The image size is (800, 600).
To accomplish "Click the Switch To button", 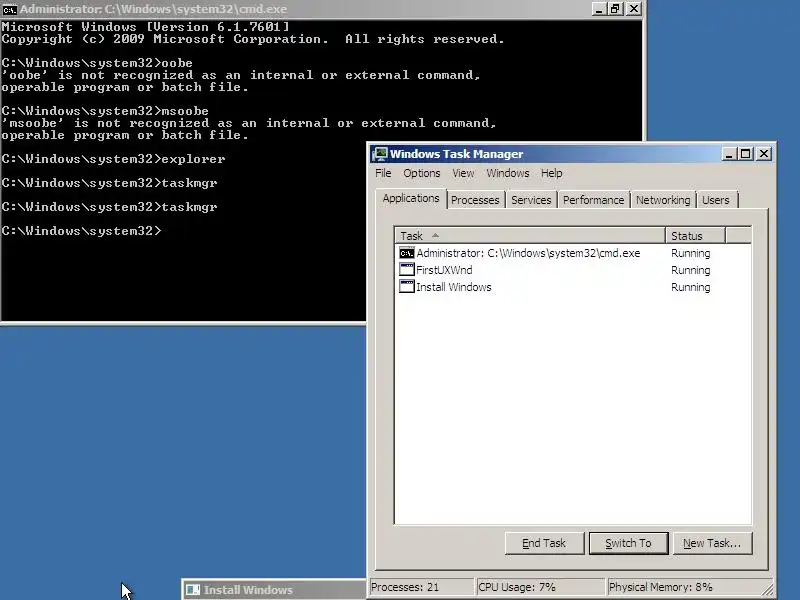I will tap(628, 543).
